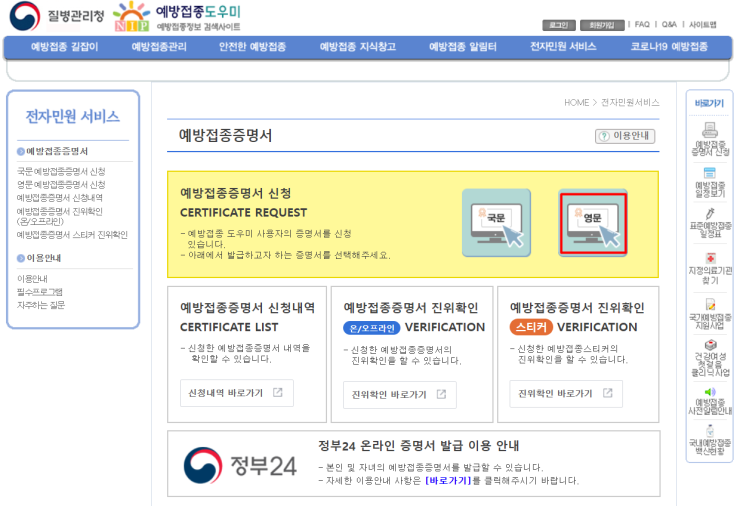Open the 예방접종 지식창고 menu

pyautogui.click(x=358, y=46)
